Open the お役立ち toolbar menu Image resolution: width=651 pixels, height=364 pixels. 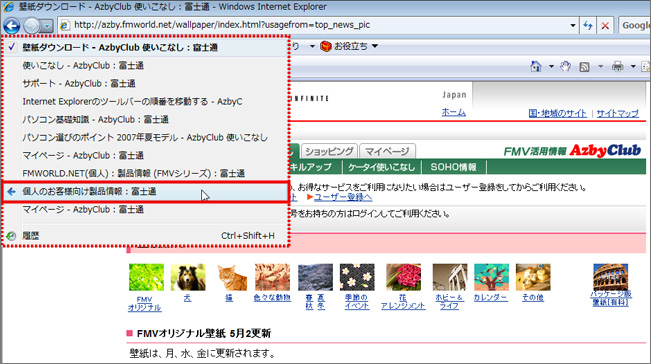coord(356,46)
